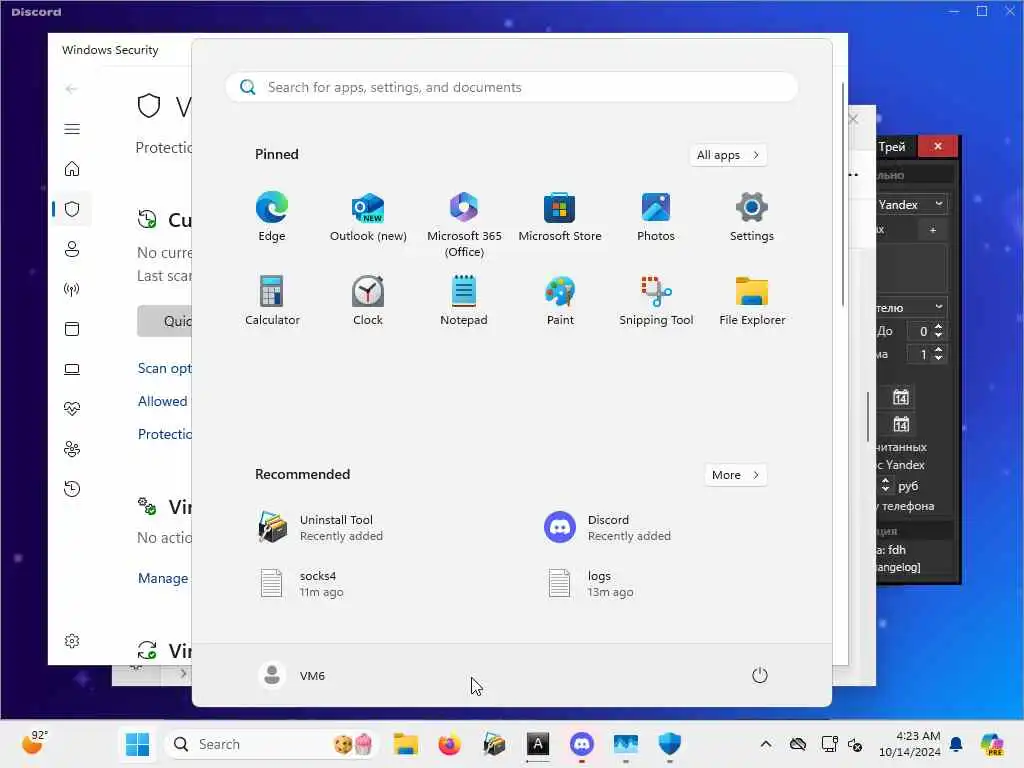The width and height of the screenshot is (1024, 768).
Task: Show hidden system tray icons
Action: point(765,744)
